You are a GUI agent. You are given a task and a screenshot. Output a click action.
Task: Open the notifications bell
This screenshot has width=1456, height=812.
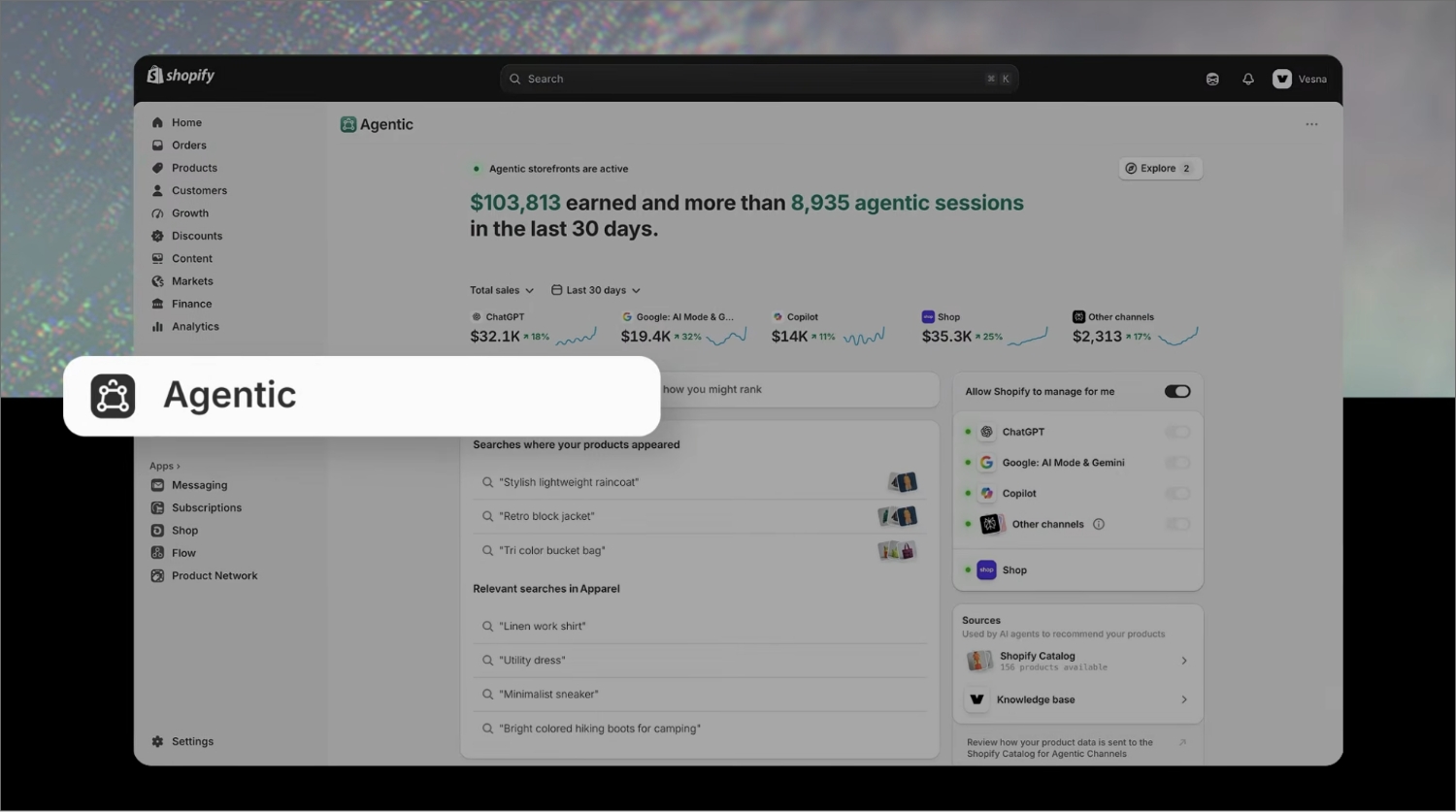tap(1248, 80)
